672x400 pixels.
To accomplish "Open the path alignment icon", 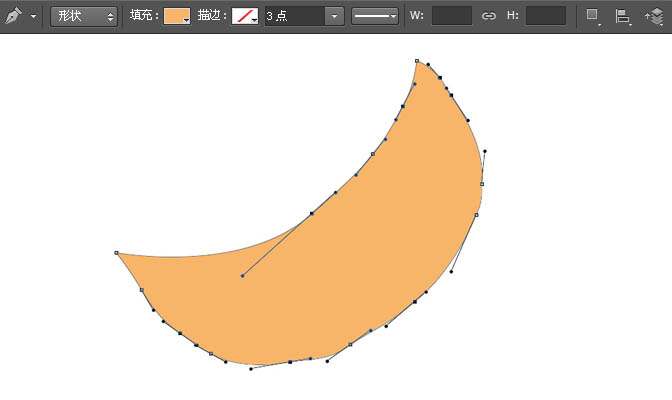I will pyautogui.click(x=623, y=17).
